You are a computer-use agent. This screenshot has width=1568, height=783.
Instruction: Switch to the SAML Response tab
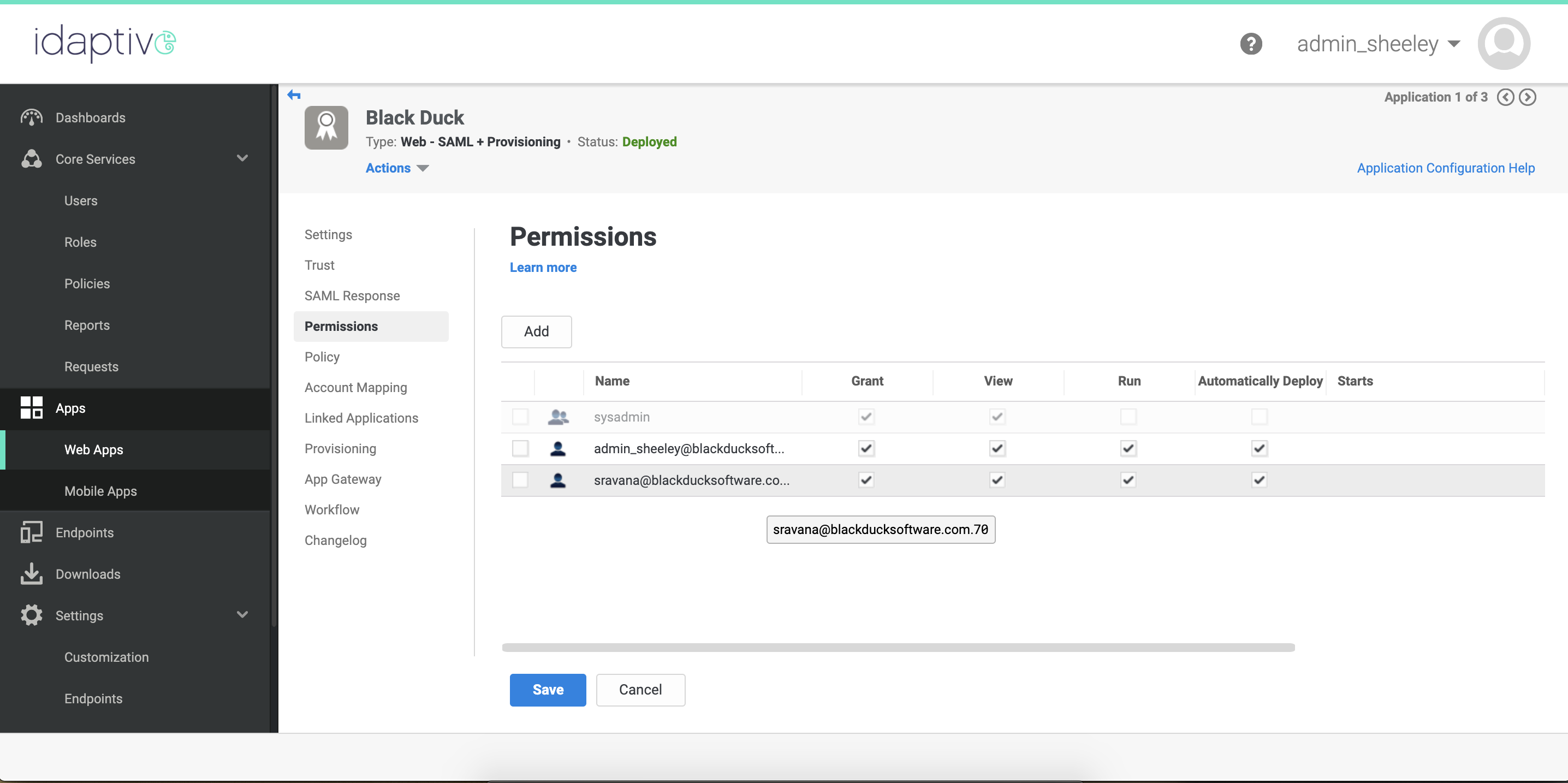click(x=352, y=295)
